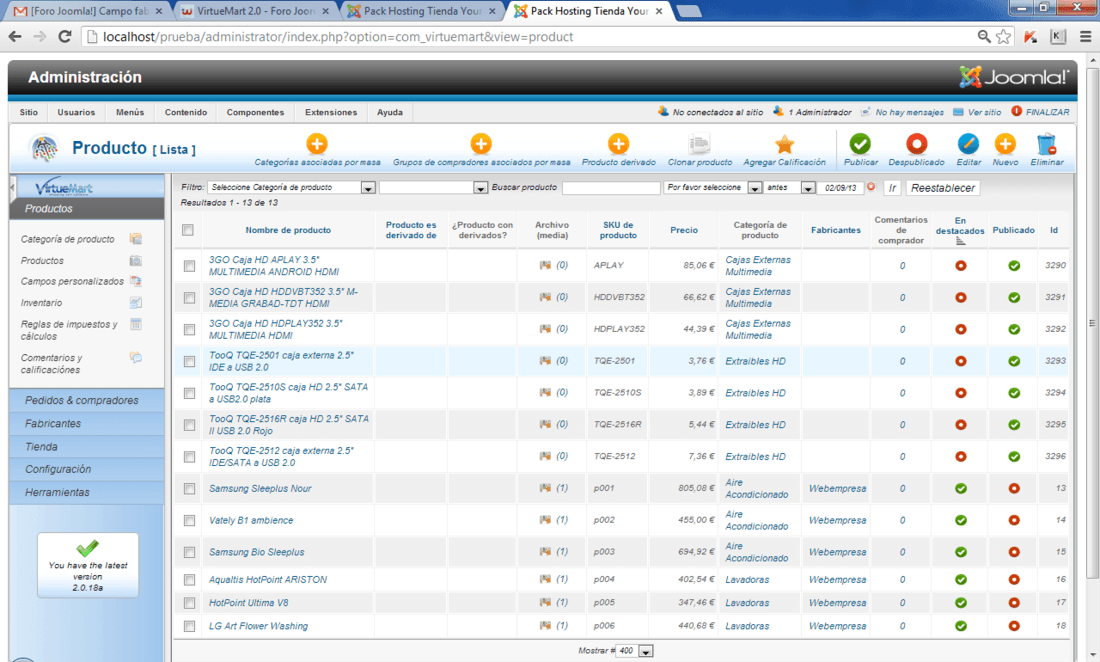Image resolution: width=1100 pixels, height=662 pixels.
Task: Click the browser bookmark star icon
Action: [1004, 36]
